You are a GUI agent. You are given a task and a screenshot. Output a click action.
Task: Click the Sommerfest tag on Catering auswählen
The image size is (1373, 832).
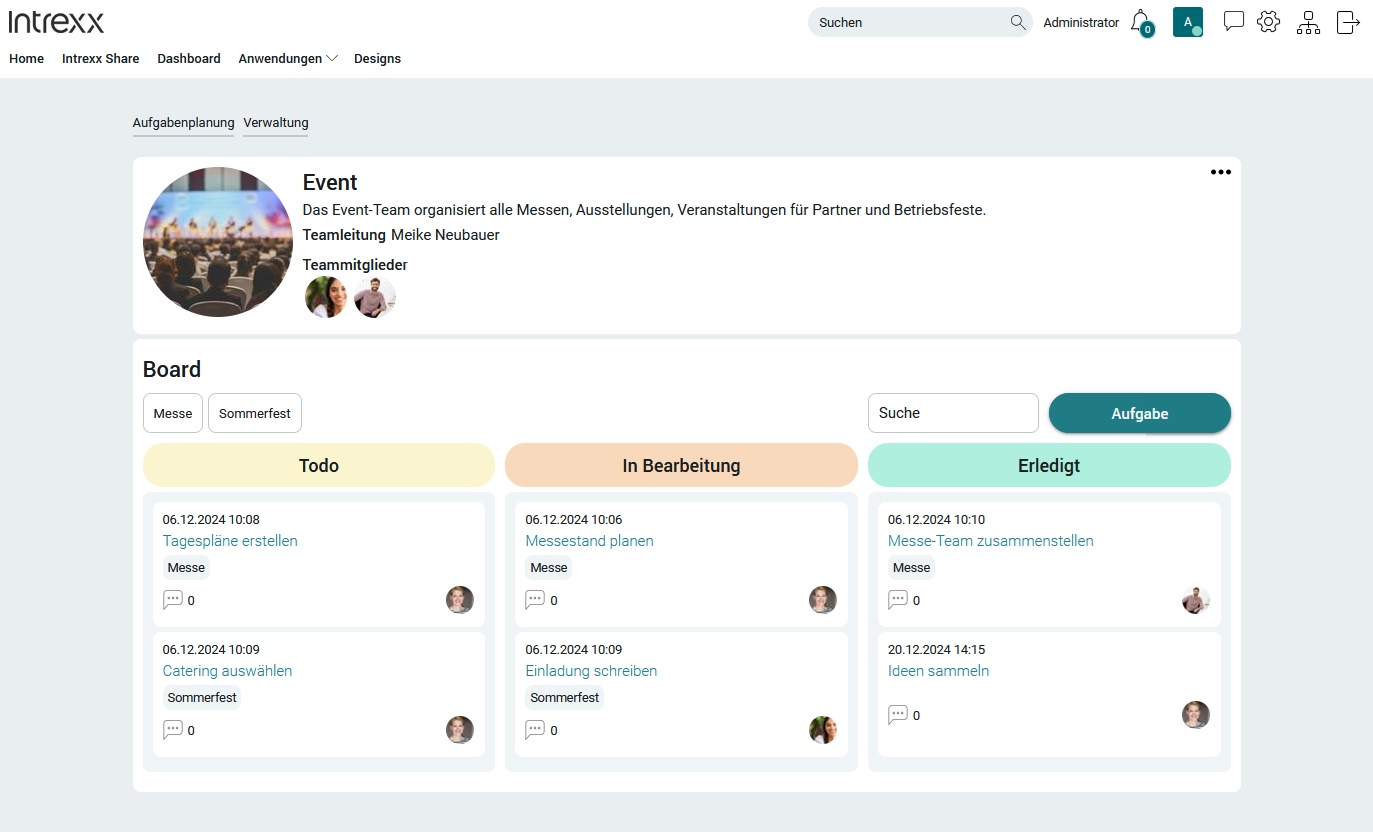pyautogui.click(x=202, y=698)
